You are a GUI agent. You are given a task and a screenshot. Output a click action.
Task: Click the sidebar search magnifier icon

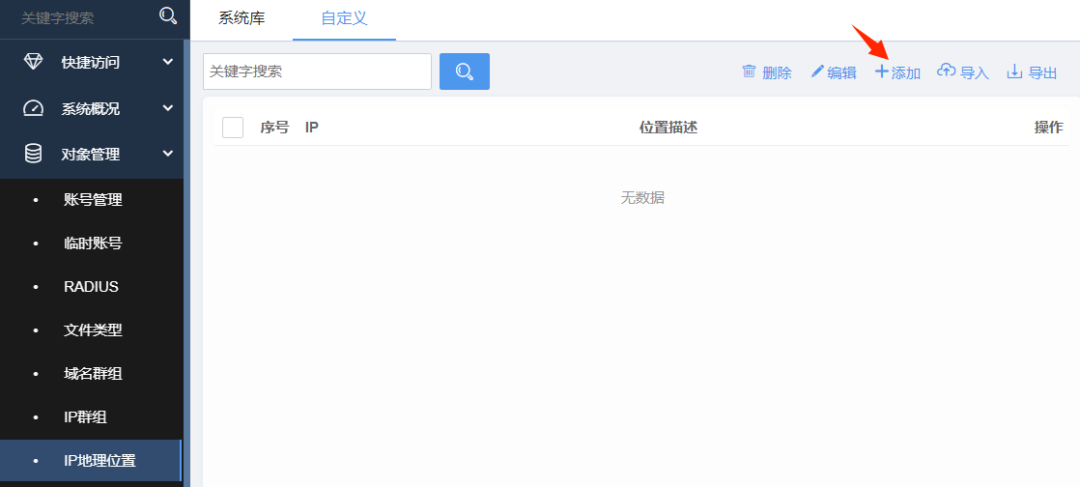click(x=168, y=16)
